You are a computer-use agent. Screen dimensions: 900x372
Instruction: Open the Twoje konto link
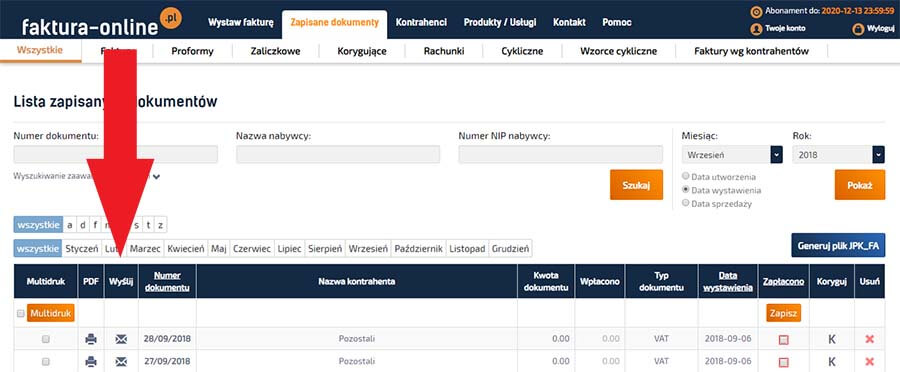[x=785, y=28]
